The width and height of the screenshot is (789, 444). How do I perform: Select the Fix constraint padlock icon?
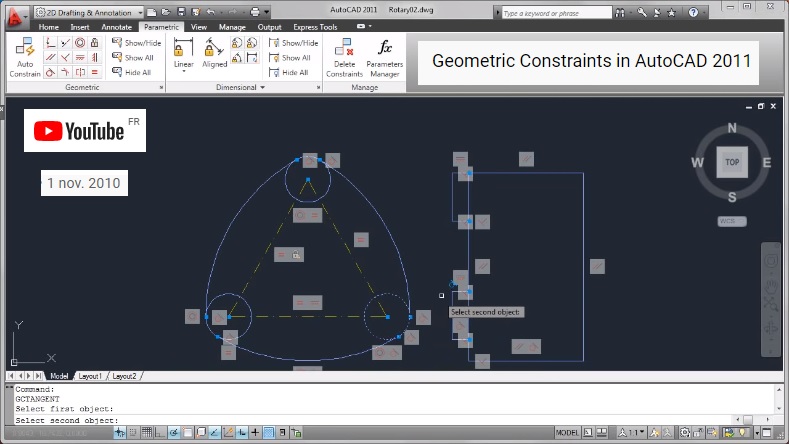(x=94, y=43)
